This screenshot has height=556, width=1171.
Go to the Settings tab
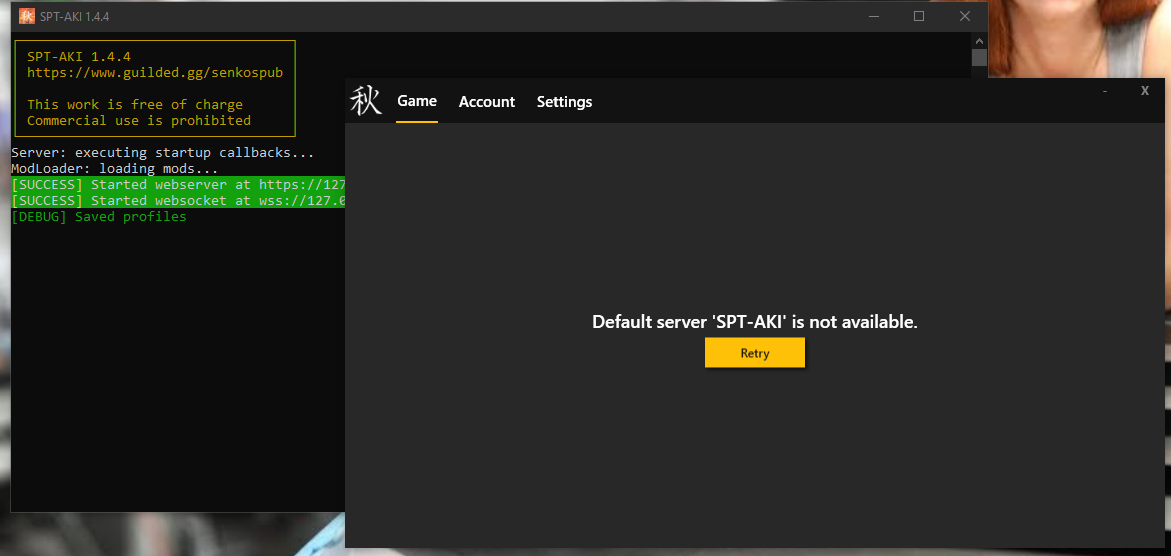click(x=564, y=102)
